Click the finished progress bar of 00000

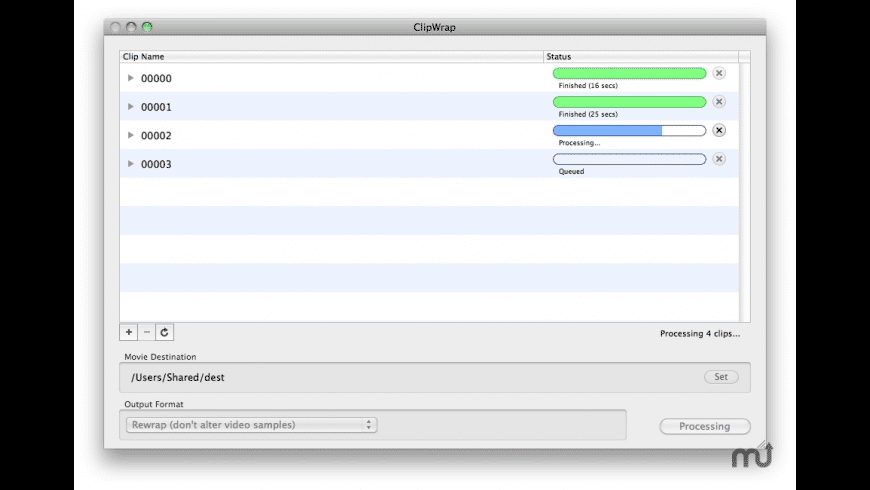pyautogui.click(x=629, y=73)
